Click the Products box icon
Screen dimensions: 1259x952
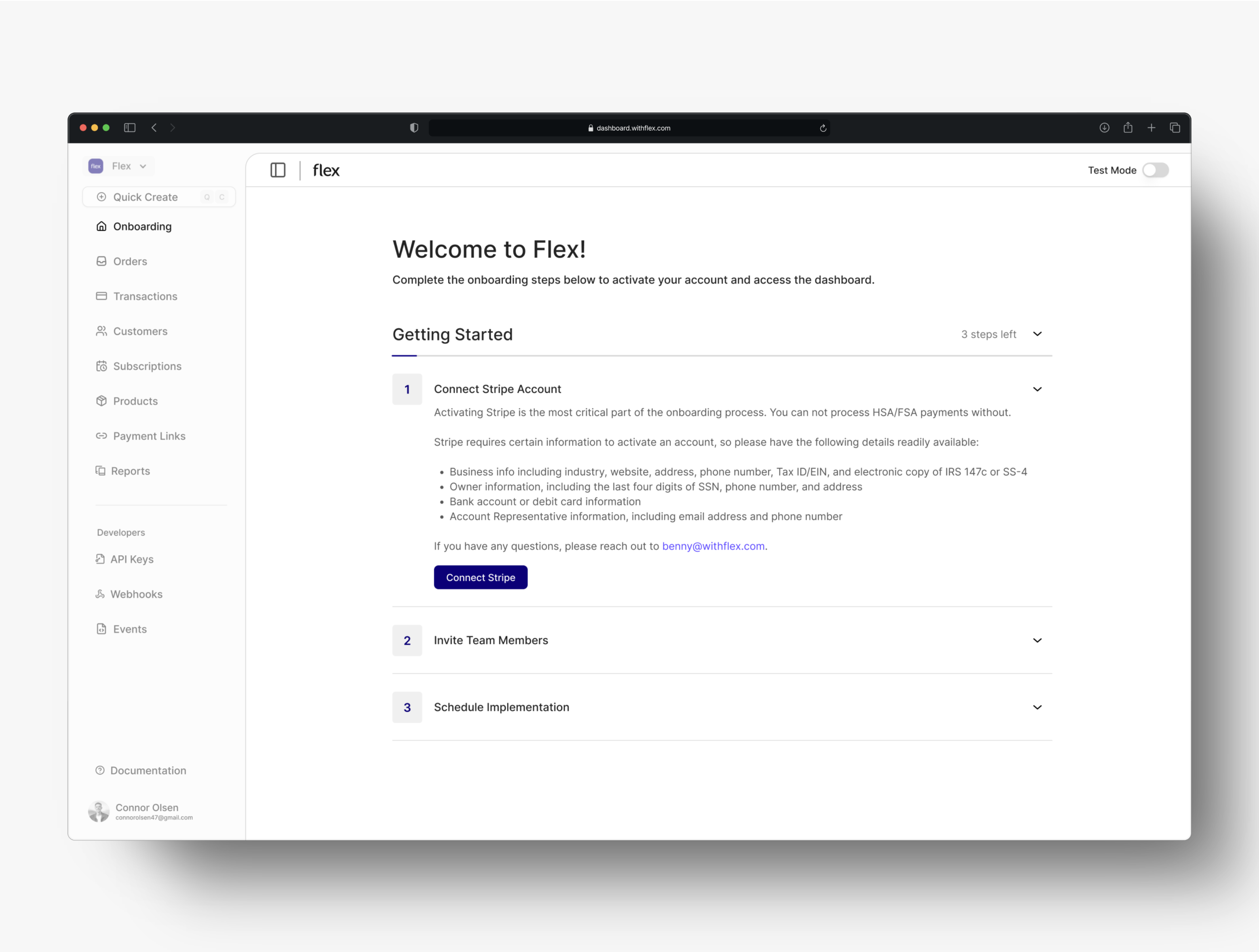point(101,401)
